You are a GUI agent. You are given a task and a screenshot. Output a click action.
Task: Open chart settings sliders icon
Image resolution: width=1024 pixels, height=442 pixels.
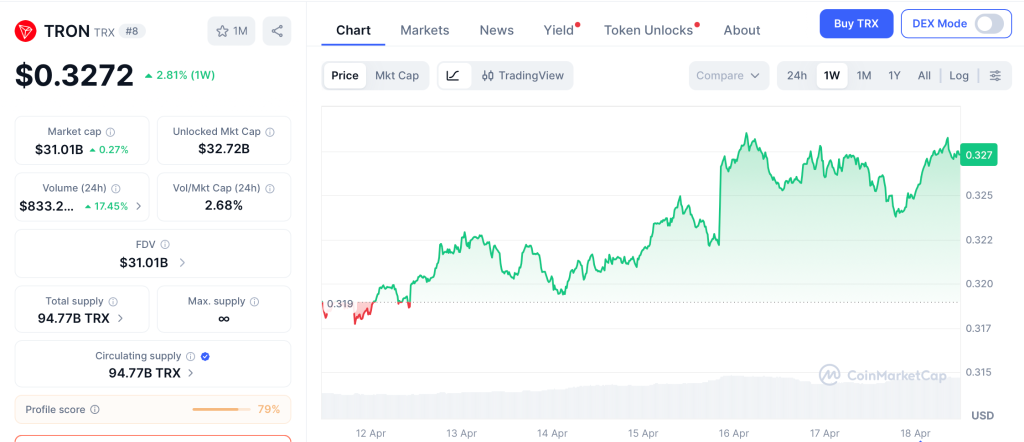point(994,76)
